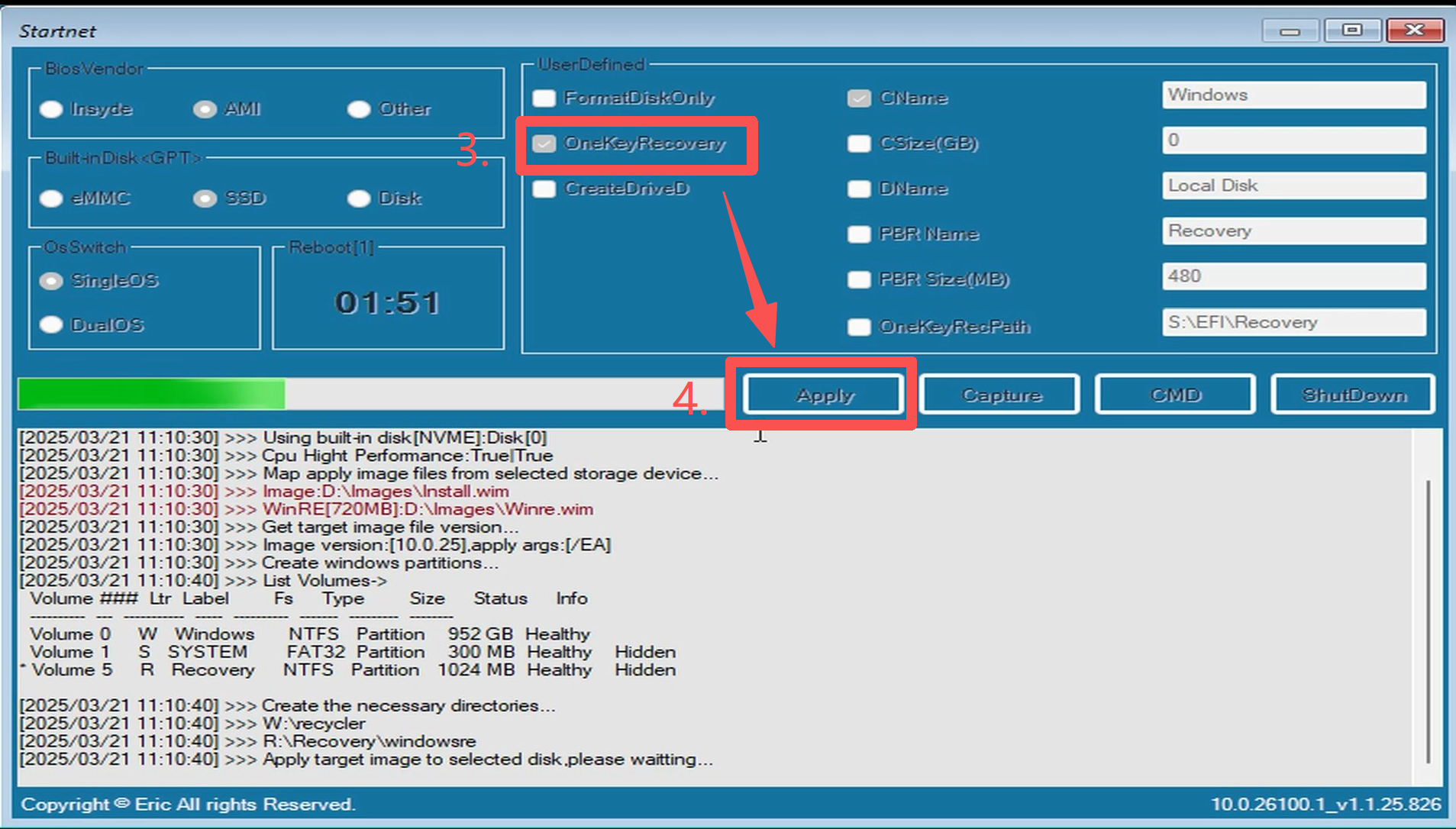Enable the CreateDriveD checkbox

point(544,189)
